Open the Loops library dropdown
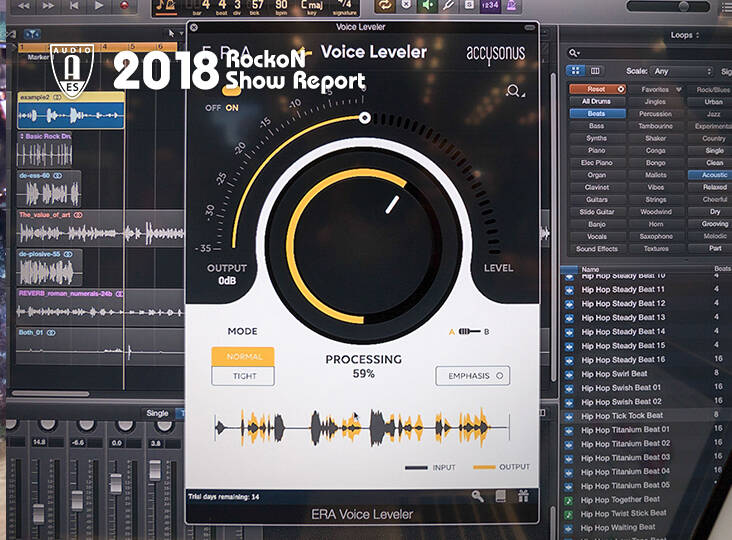This screenshot has width=732, height=540. 685,35
